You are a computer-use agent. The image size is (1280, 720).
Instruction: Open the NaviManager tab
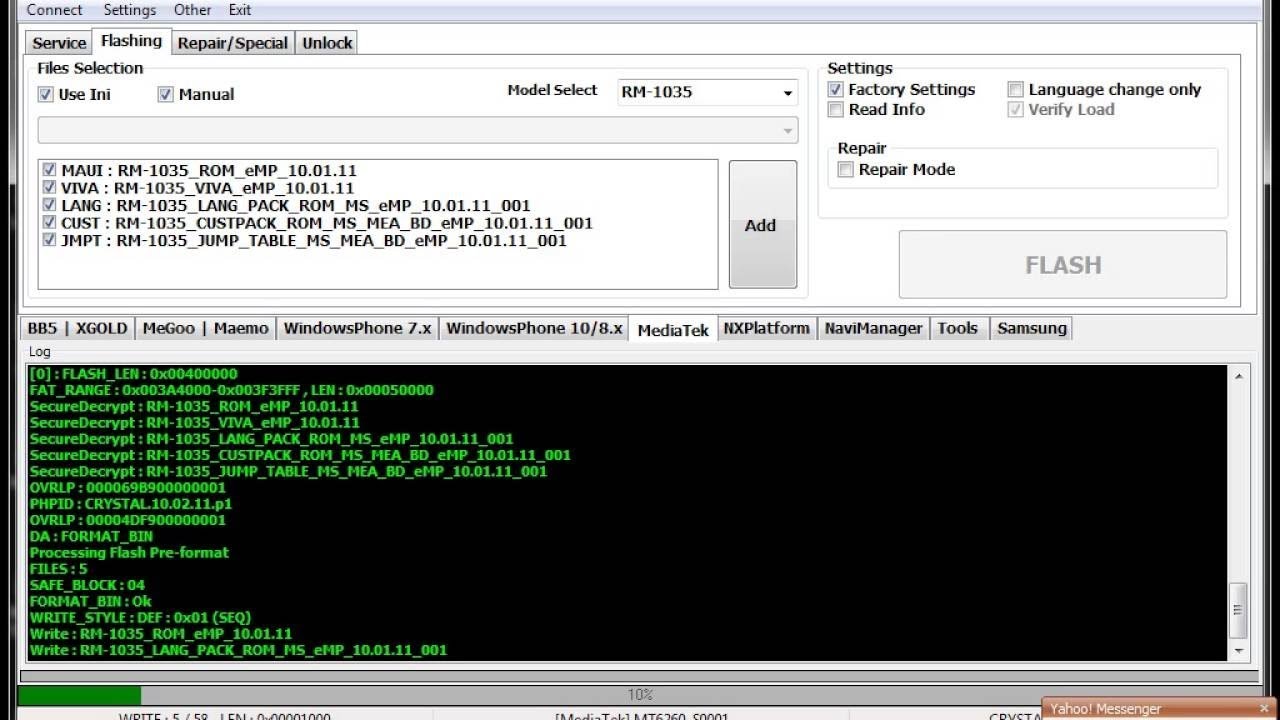click(x=873, y=328)
